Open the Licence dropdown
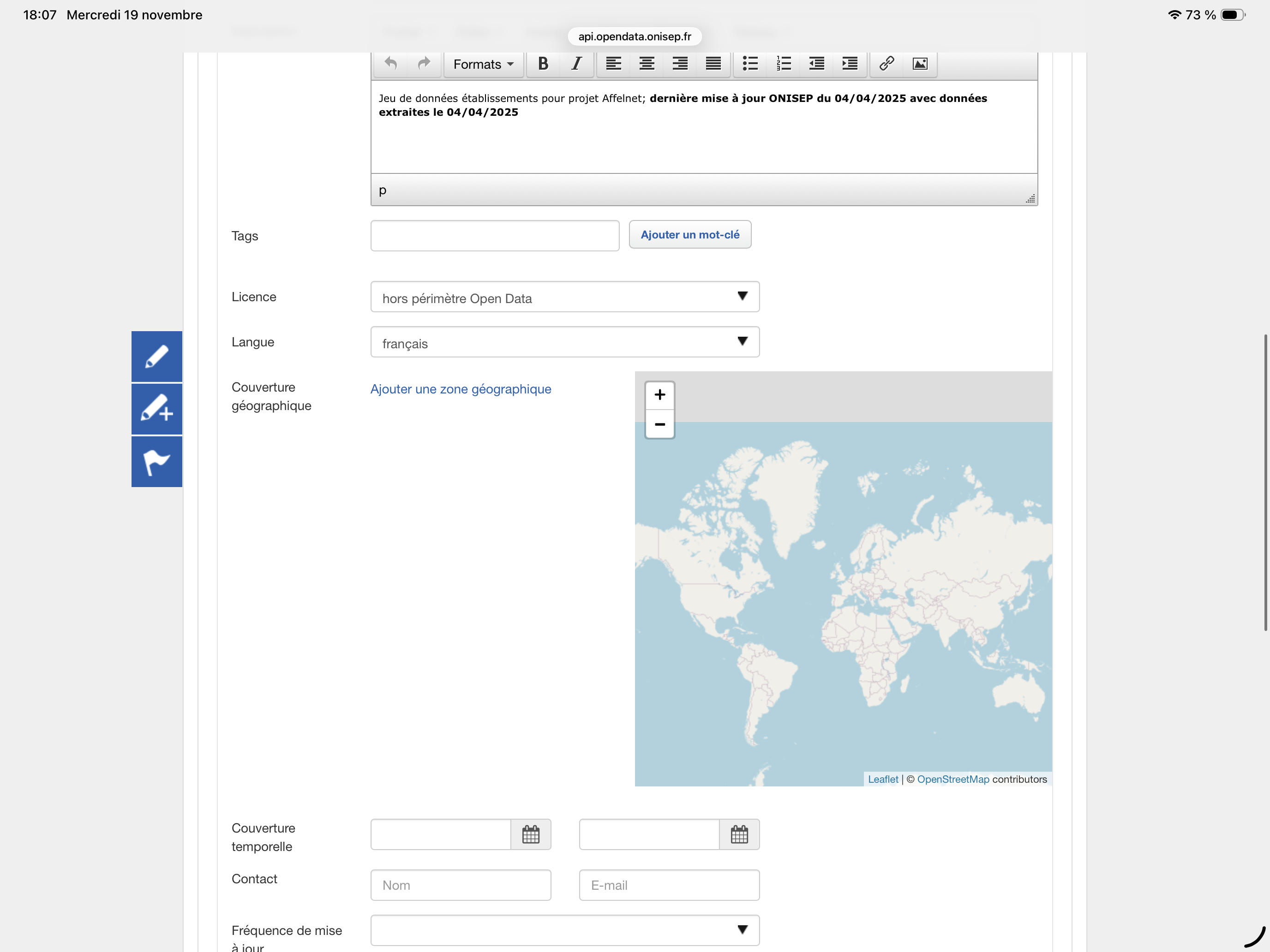Image resolution: width=1270 pixels, height=952 pixels. point(564,297)
